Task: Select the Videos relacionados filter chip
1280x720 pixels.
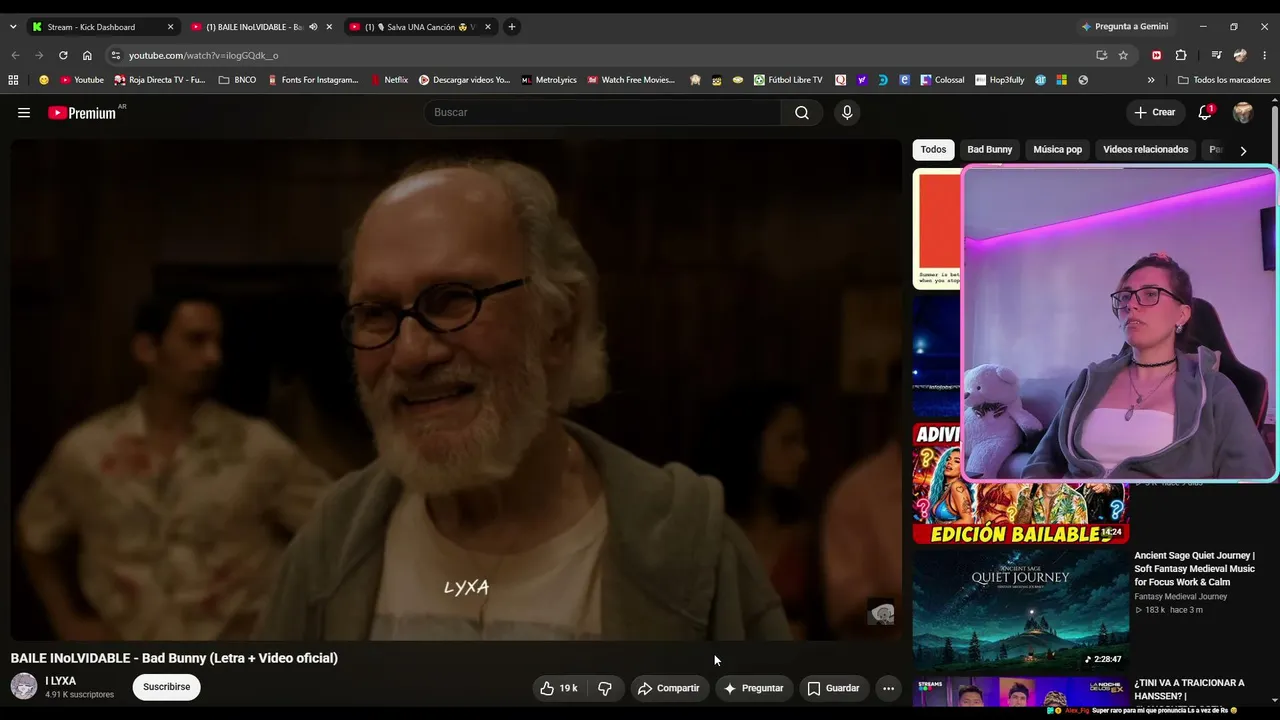Action: [x=1145, y=150]
